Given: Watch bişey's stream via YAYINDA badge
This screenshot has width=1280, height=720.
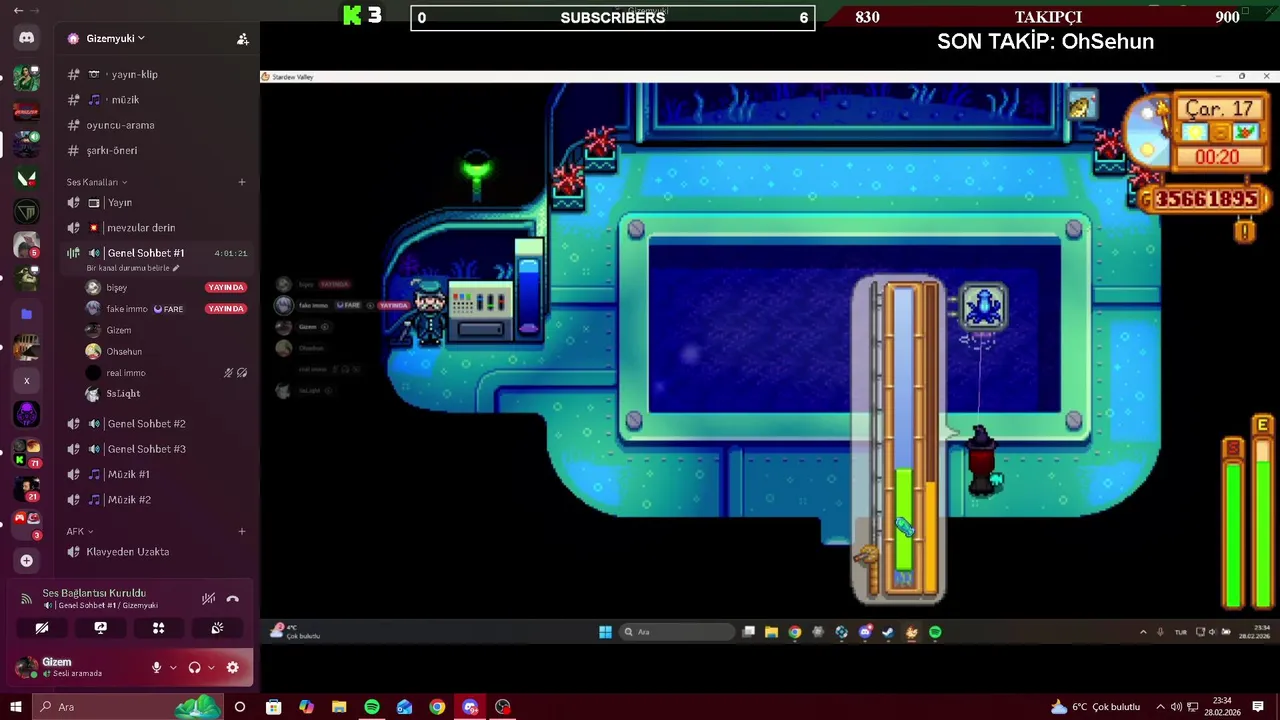Looking at the screenshot, I should [x=225, y=287].
